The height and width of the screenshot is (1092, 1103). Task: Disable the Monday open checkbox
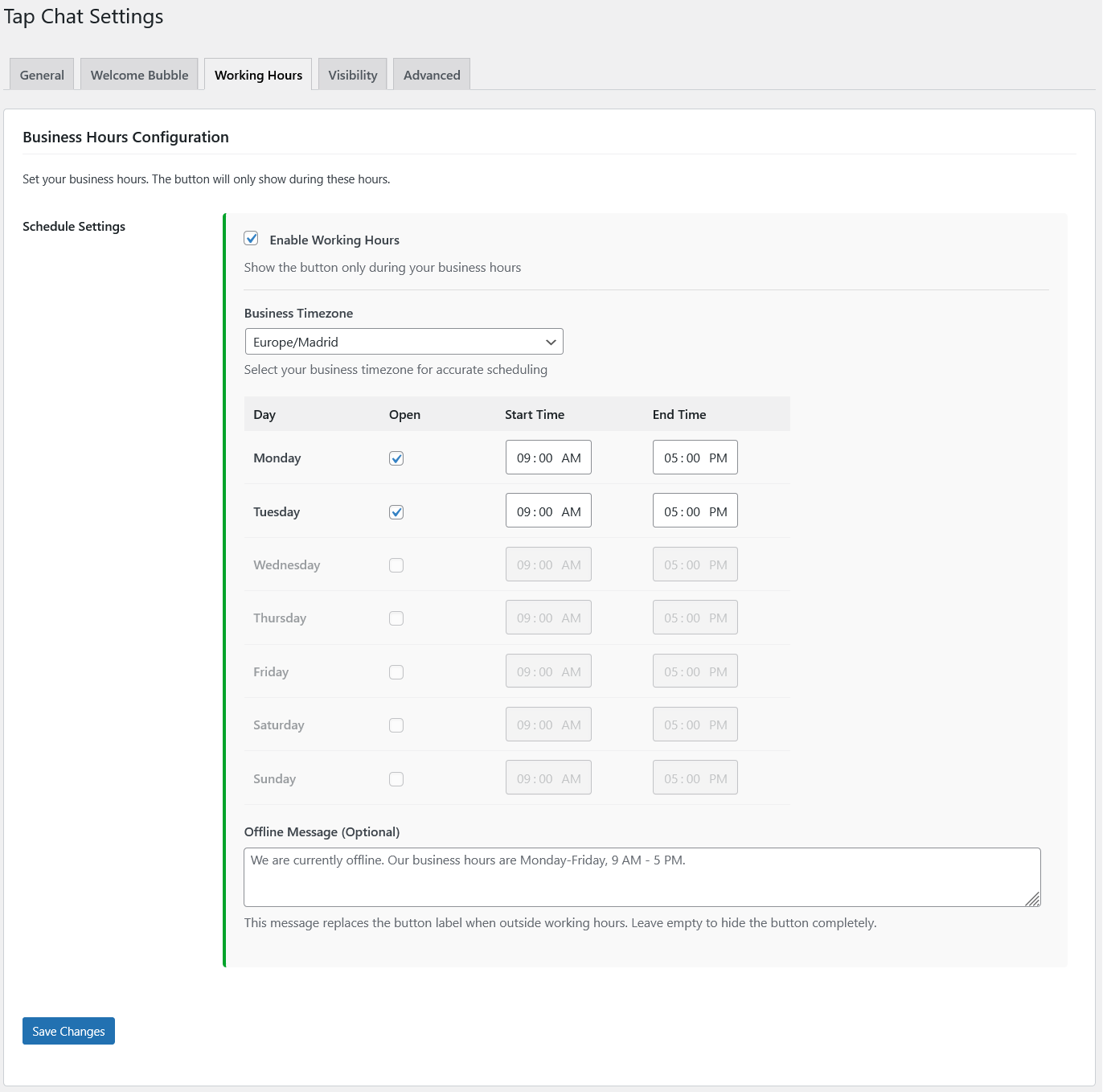pyautogui.click(x=396, y=458)
